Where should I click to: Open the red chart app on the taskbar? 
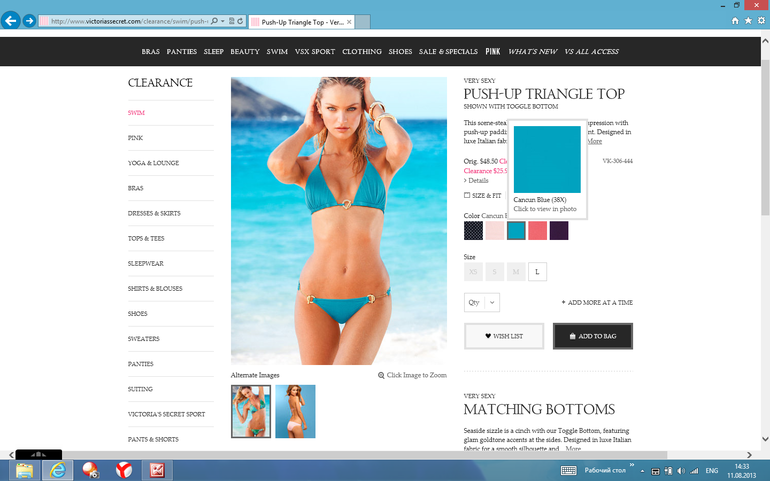157,470
